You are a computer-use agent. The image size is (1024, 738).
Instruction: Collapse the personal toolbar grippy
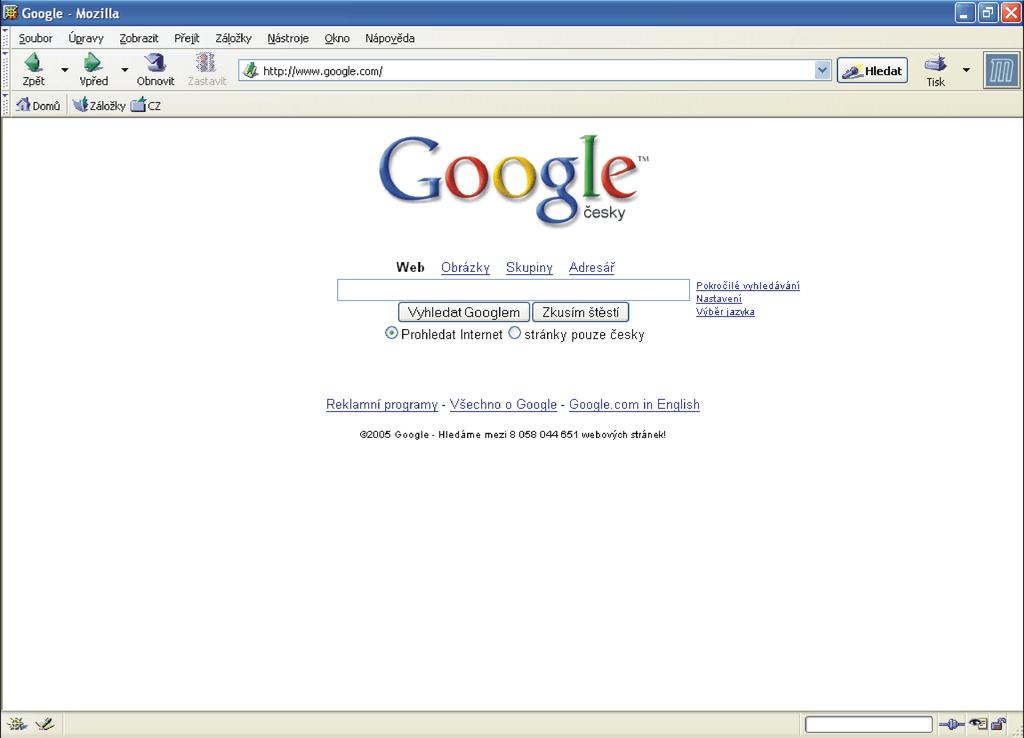[5, 105]
